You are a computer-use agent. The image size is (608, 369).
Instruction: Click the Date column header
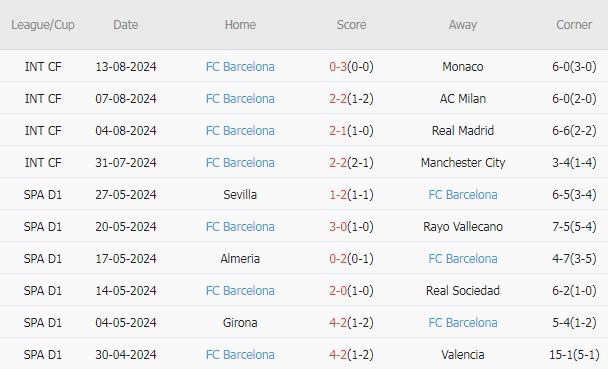tap(126, 25)
